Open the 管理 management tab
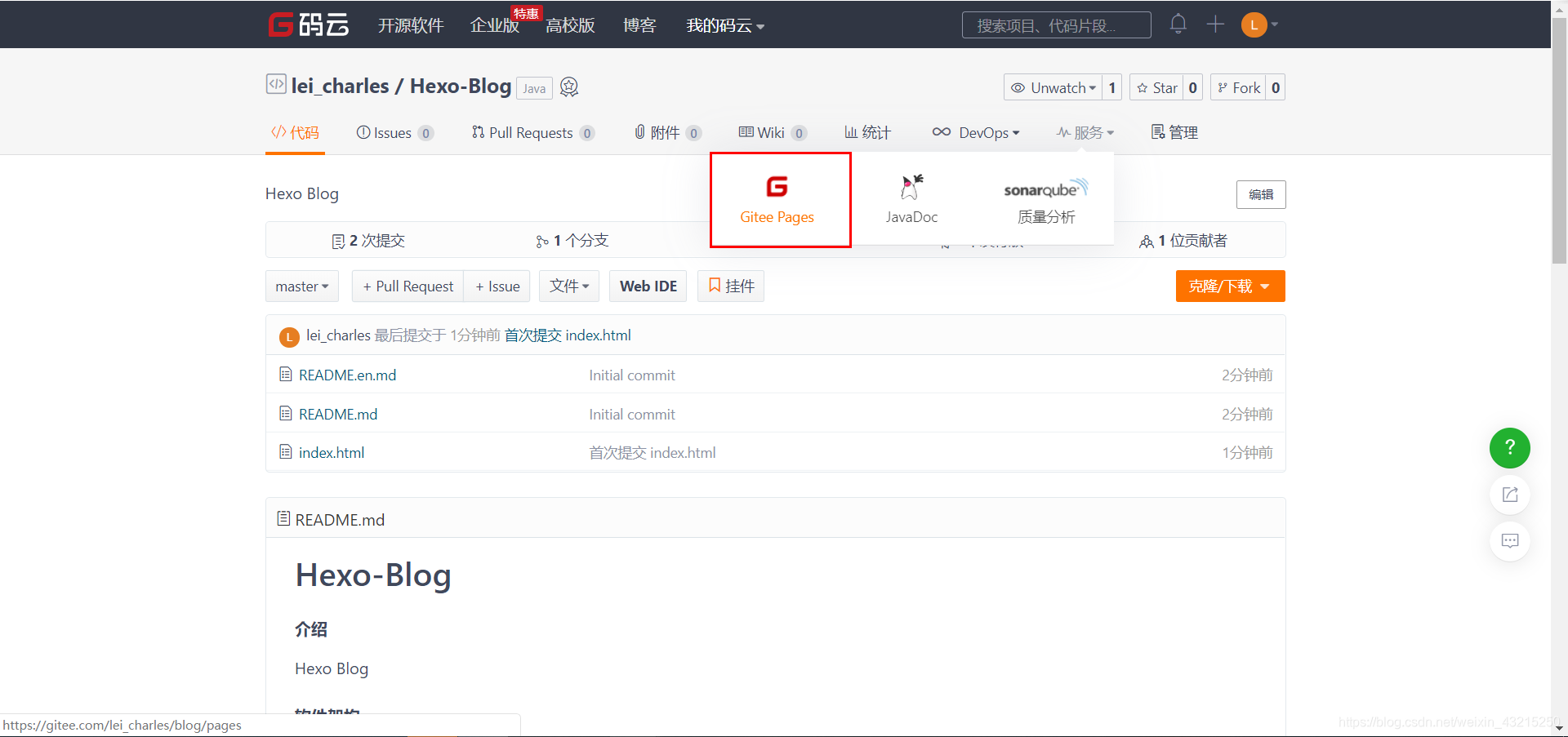The height and width of the screenshot is (737, 1568). (1174, 132)
